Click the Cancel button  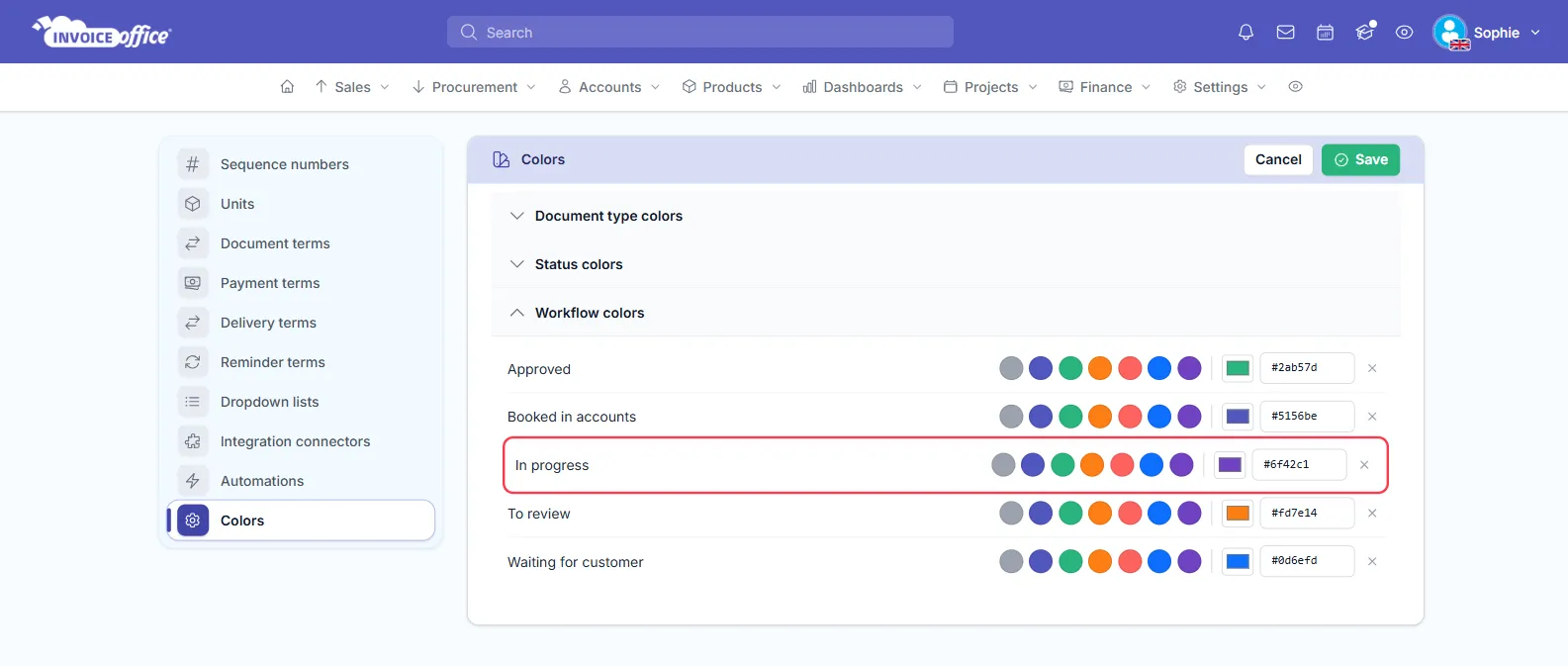(1278, 159)
